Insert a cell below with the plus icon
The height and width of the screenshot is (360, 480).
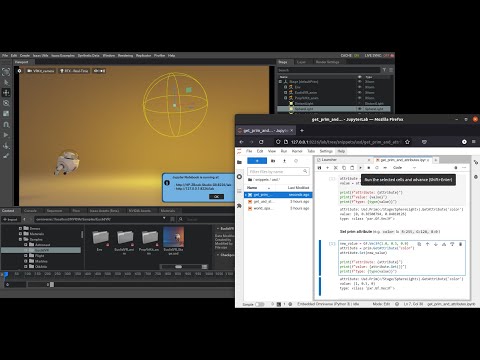pyautogui.click(x=327, y=168)
